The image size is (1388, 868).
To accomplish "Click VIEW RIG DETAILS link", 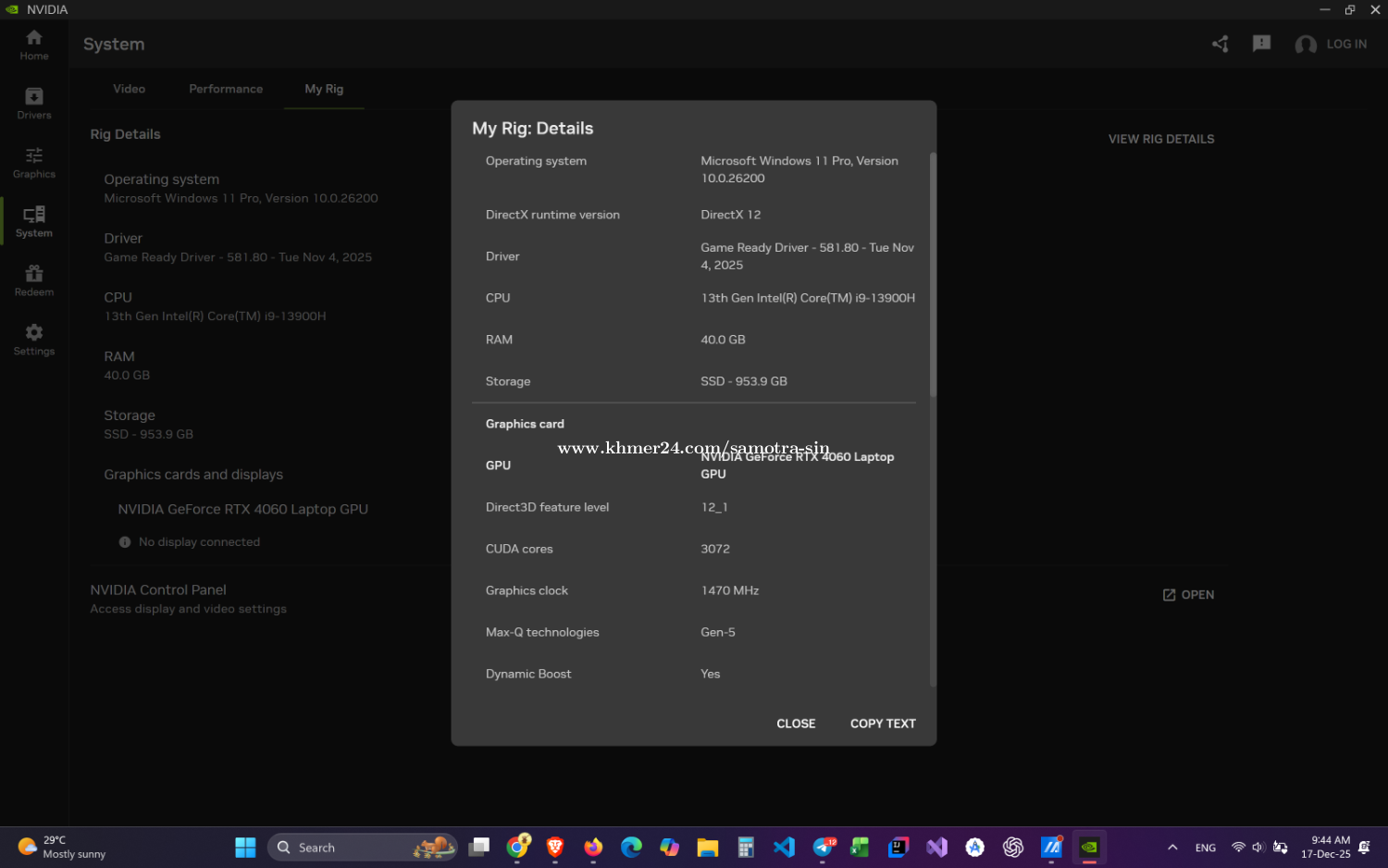I will click(x=1161, y=139).
